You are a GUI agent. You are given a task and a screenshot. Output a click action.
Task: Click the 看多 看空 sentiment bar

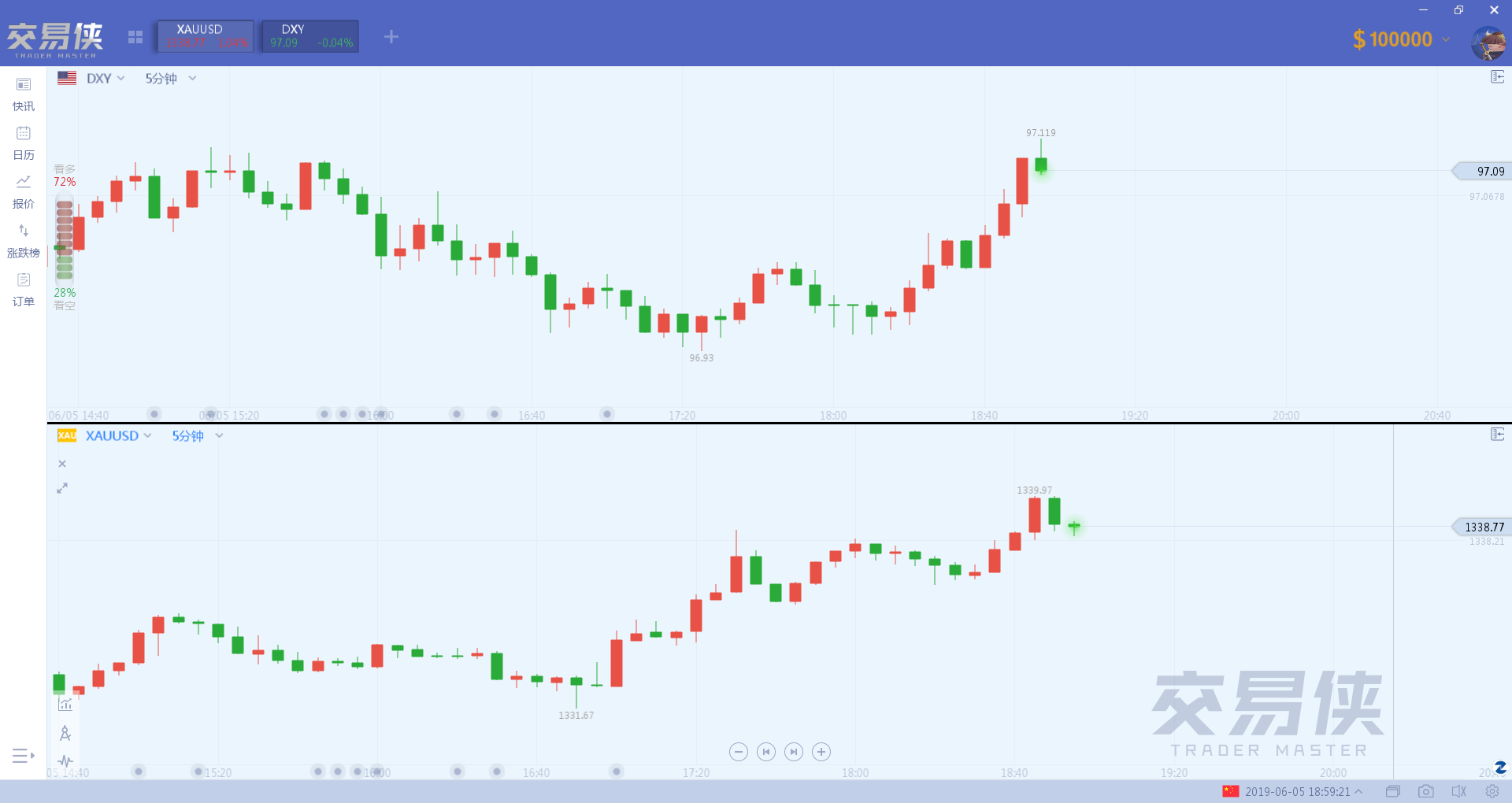click(65, 239)
